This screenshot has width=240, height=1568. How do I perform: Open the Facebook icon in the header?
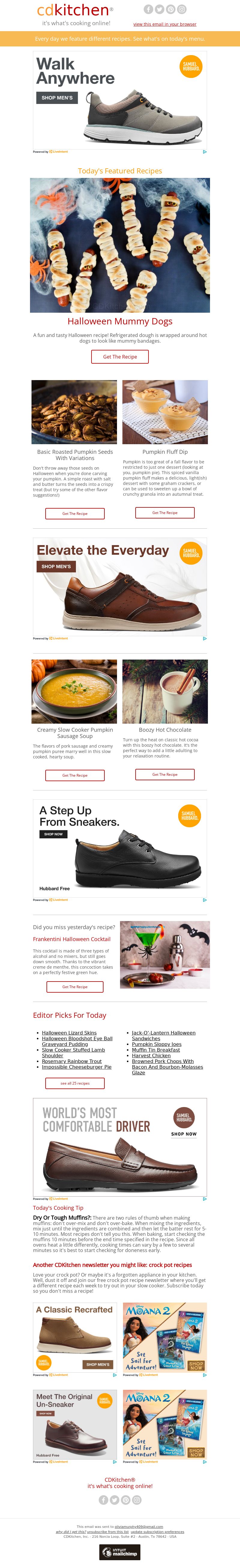148,9
